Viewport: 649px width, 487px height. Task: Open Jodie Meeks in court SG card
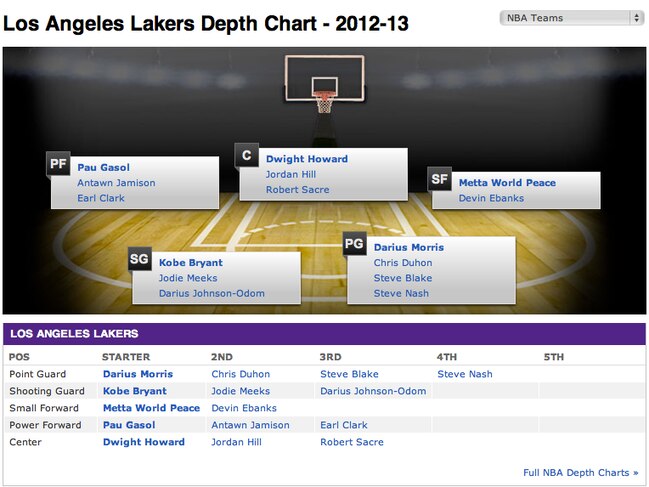pos(188,278)
